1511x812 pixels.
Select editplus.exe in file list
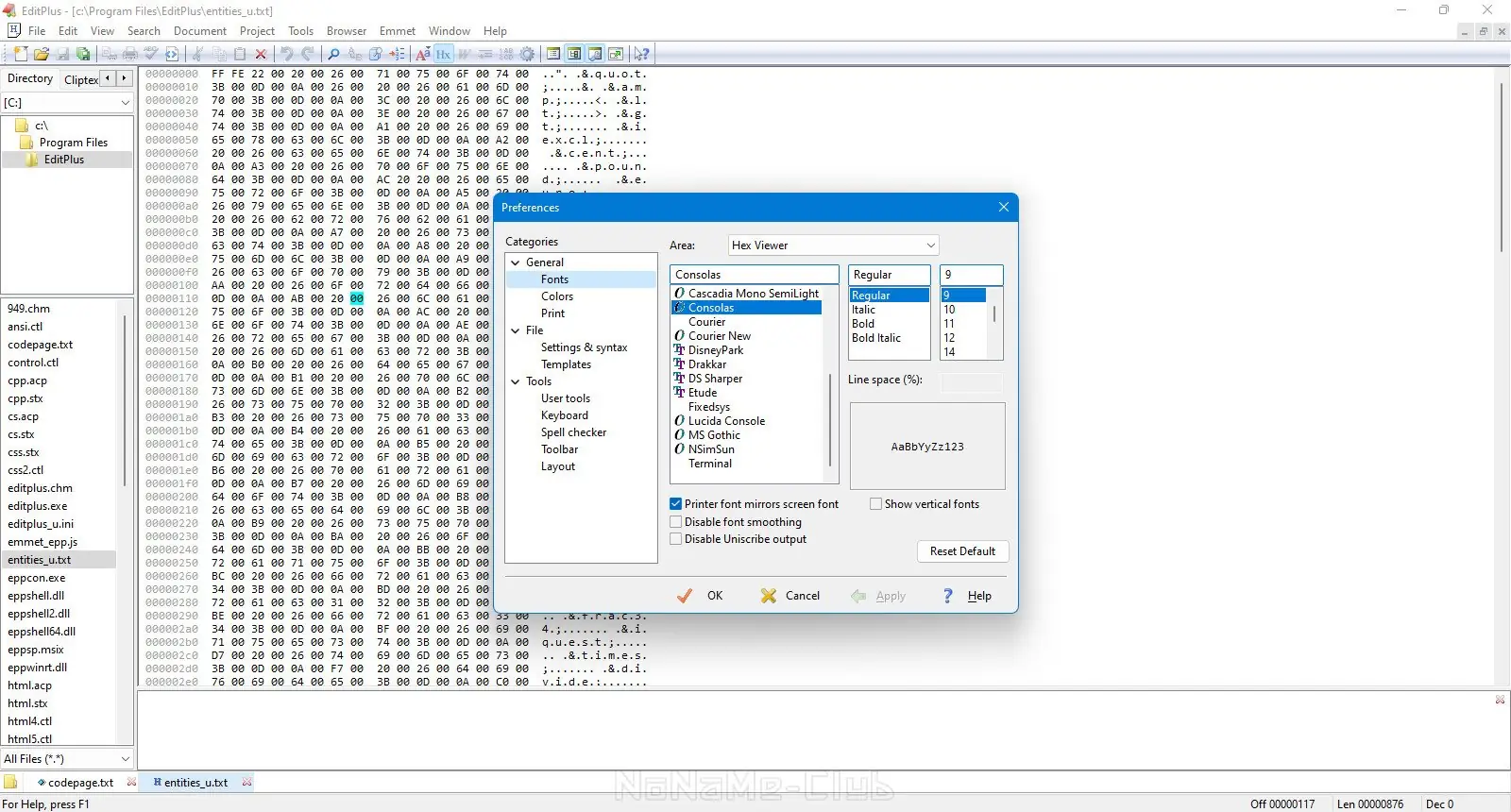[38, 506]
